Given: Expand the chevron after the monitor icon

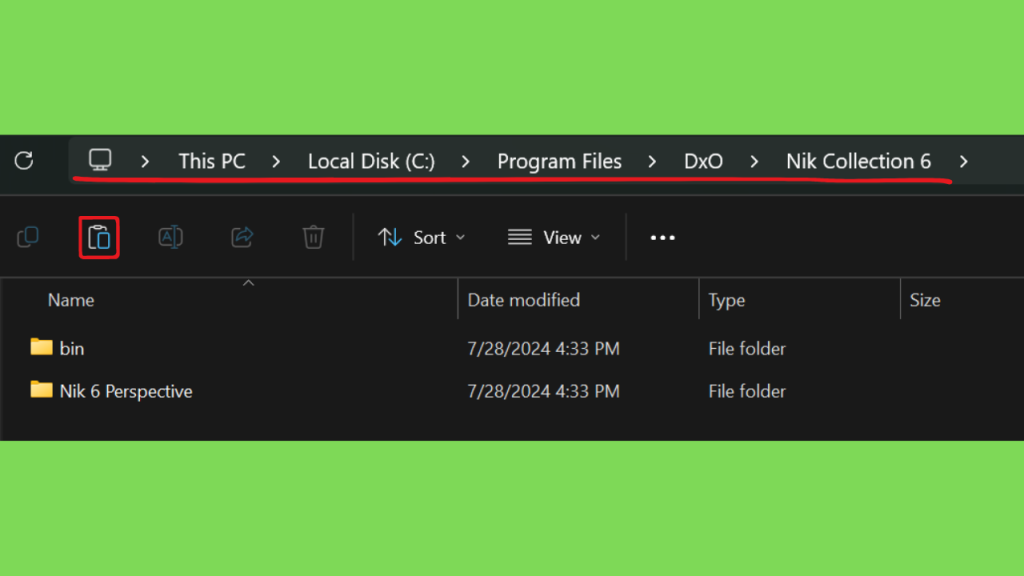Looking at the screenshot, I should [x=145, y=161].
